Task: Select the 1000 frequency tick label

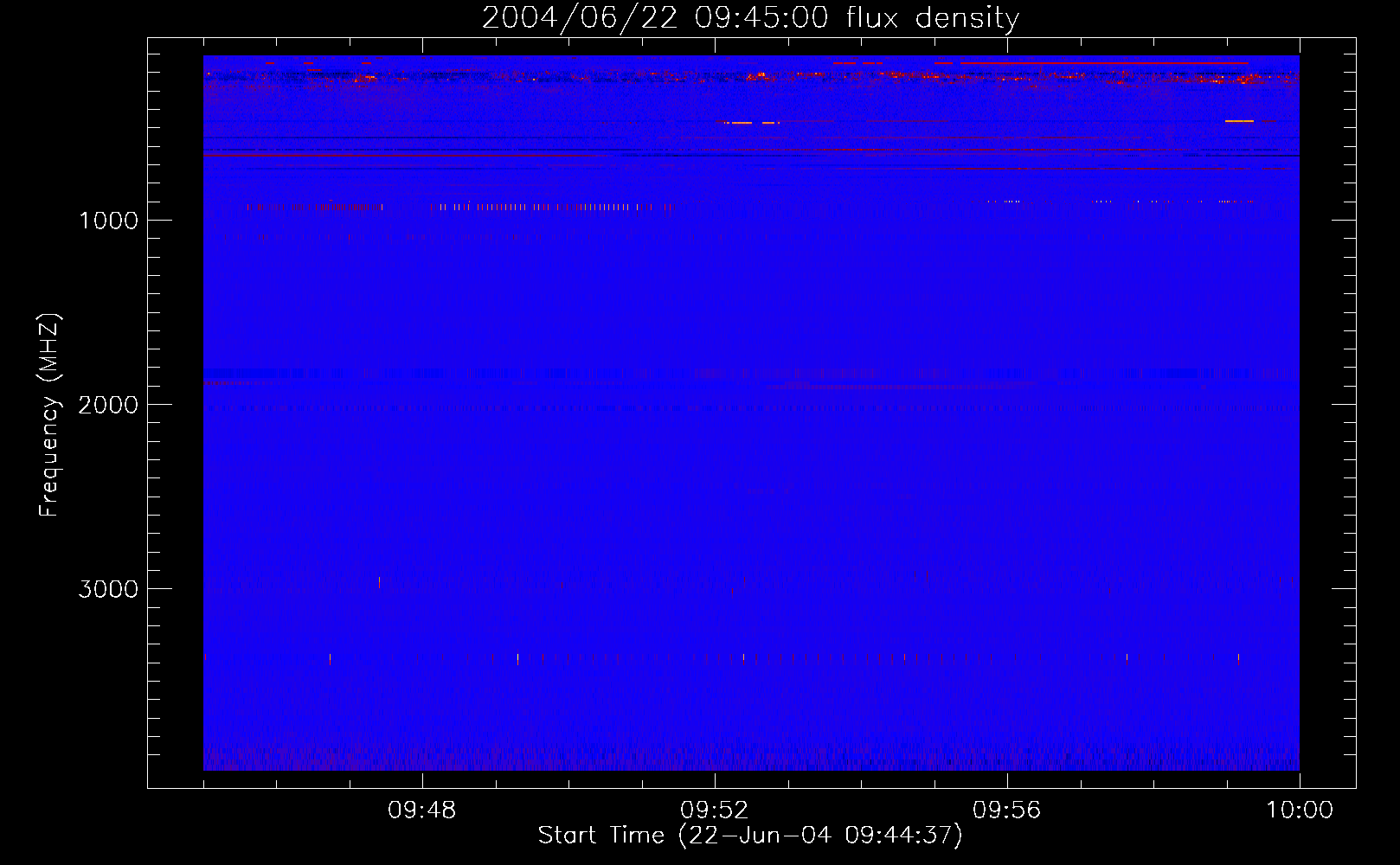Action: tap(108, 221)
